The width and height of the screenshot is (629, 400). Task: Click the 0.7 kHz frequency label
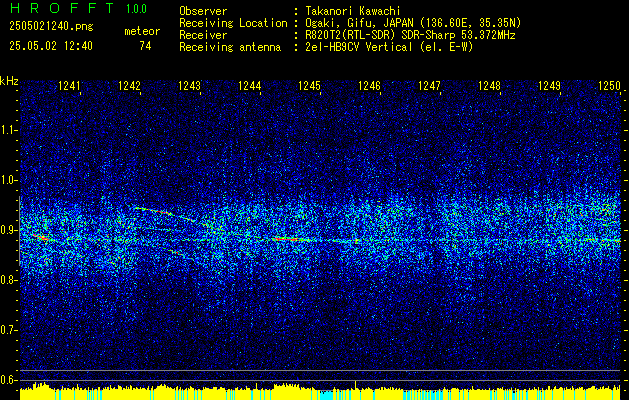(8, 330)
